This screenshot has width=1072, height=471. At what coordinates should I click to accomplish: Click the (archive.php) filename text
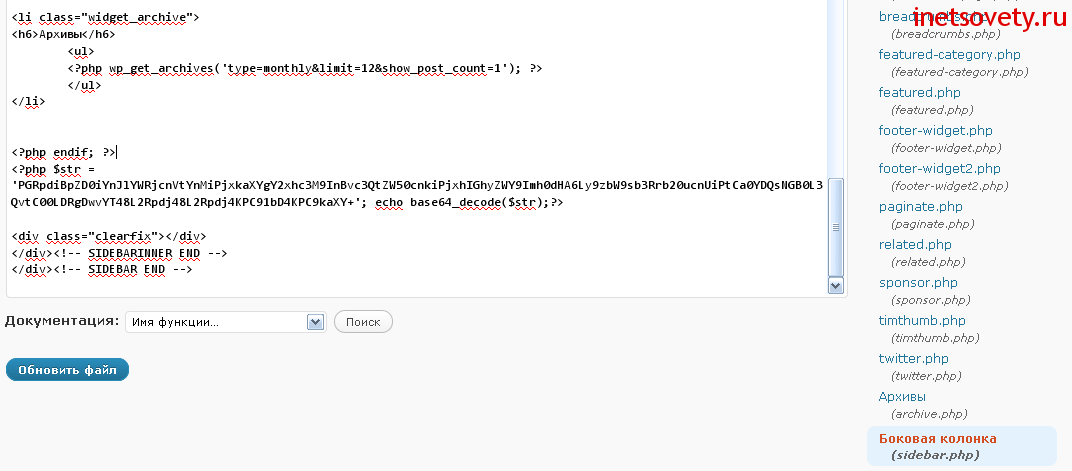pyautogui.click(x=929, y=414)
